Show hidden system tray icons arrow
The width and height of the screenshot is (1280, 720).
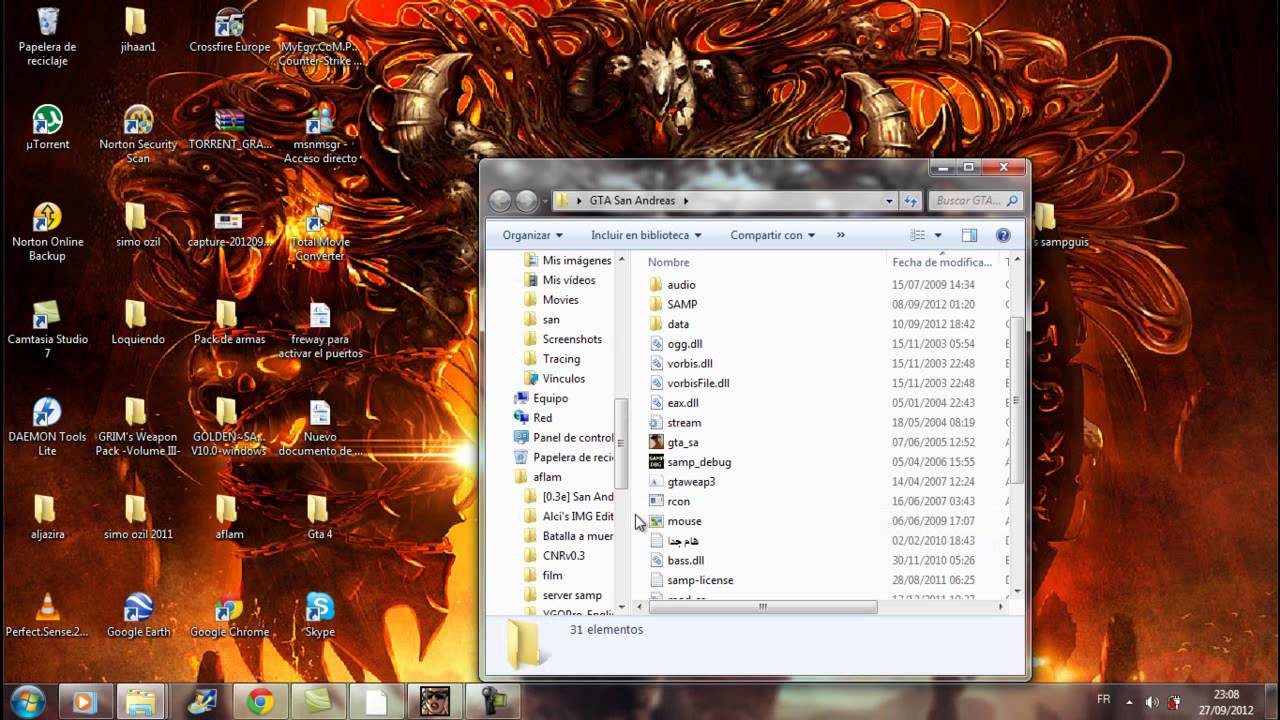[x=1130, y=702]
